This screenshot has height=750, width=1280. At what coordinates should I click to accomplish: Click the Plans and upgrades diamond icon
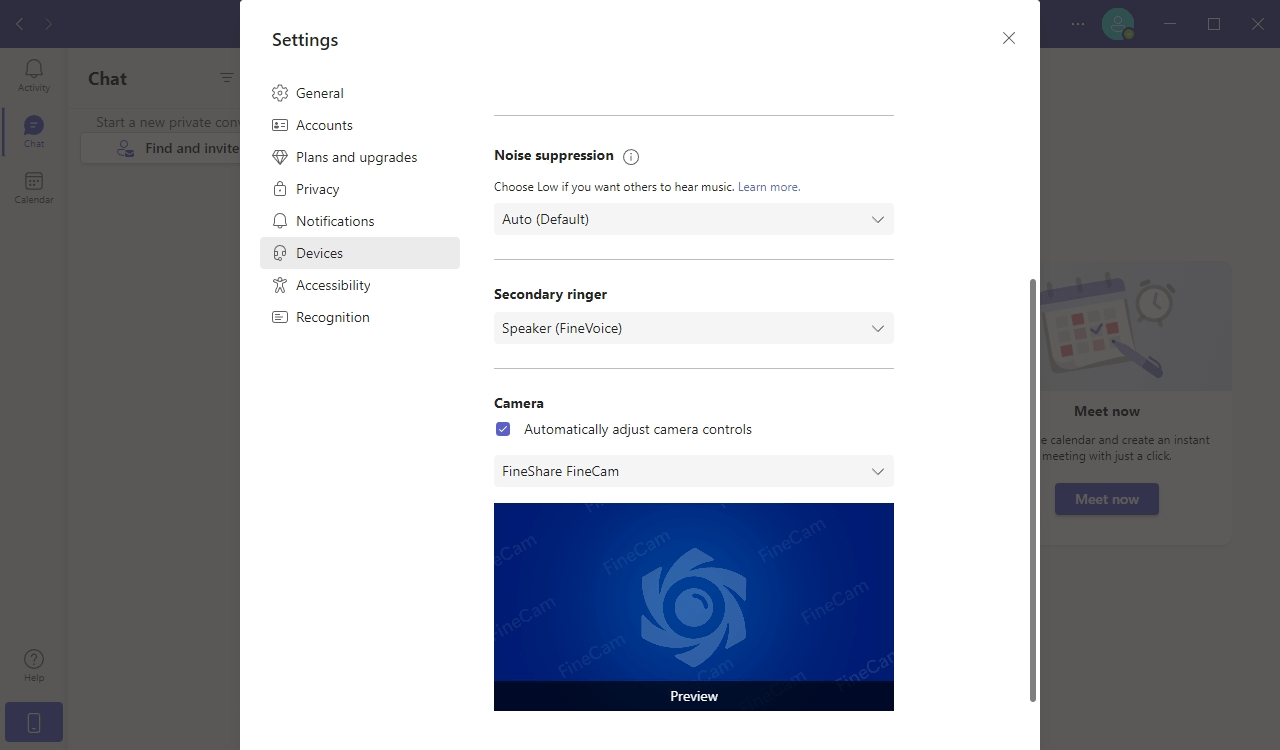click(280, 157)
